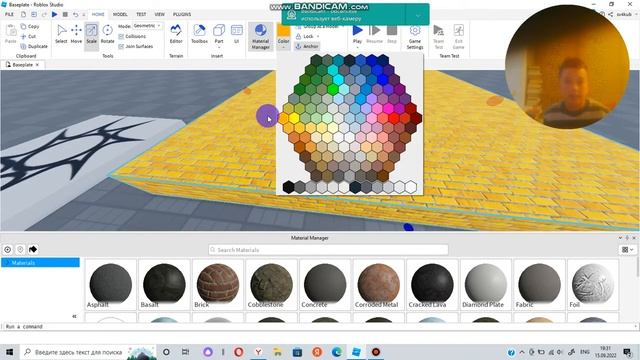Duplicate the selected object
The width and height of the screenshot is (640, 360).
(x=34, y=47)
